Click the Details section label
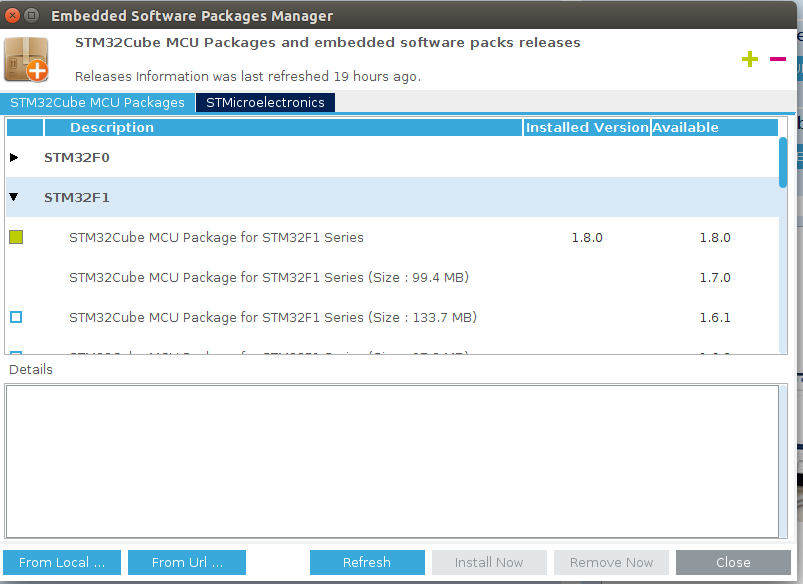 click(31, 369)
